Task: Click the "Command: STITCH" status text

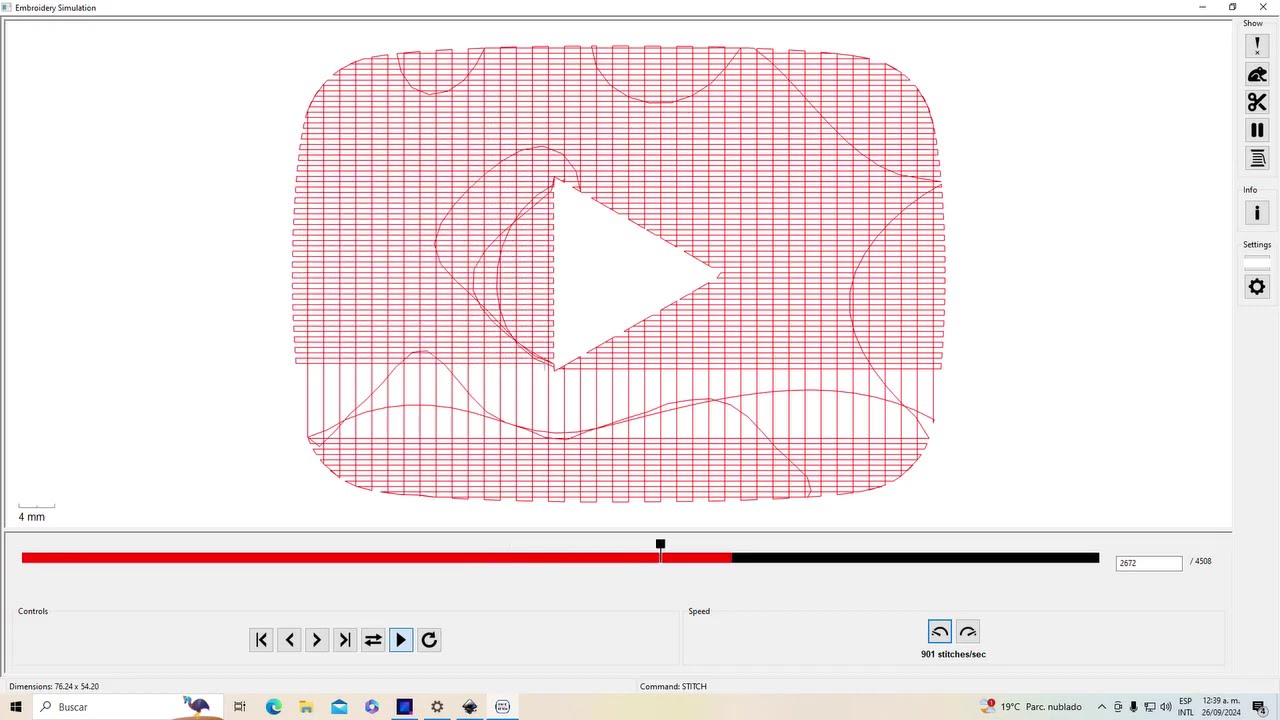Action: pyautogui.click(x=673, y=687)
